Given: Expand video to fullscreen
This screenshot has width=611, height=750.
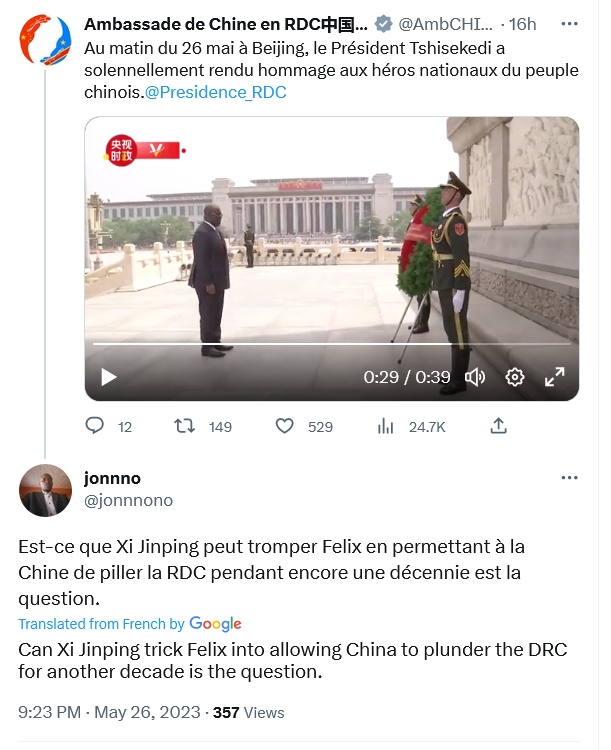Looking at the screenshot, I should tap(554, 377).
